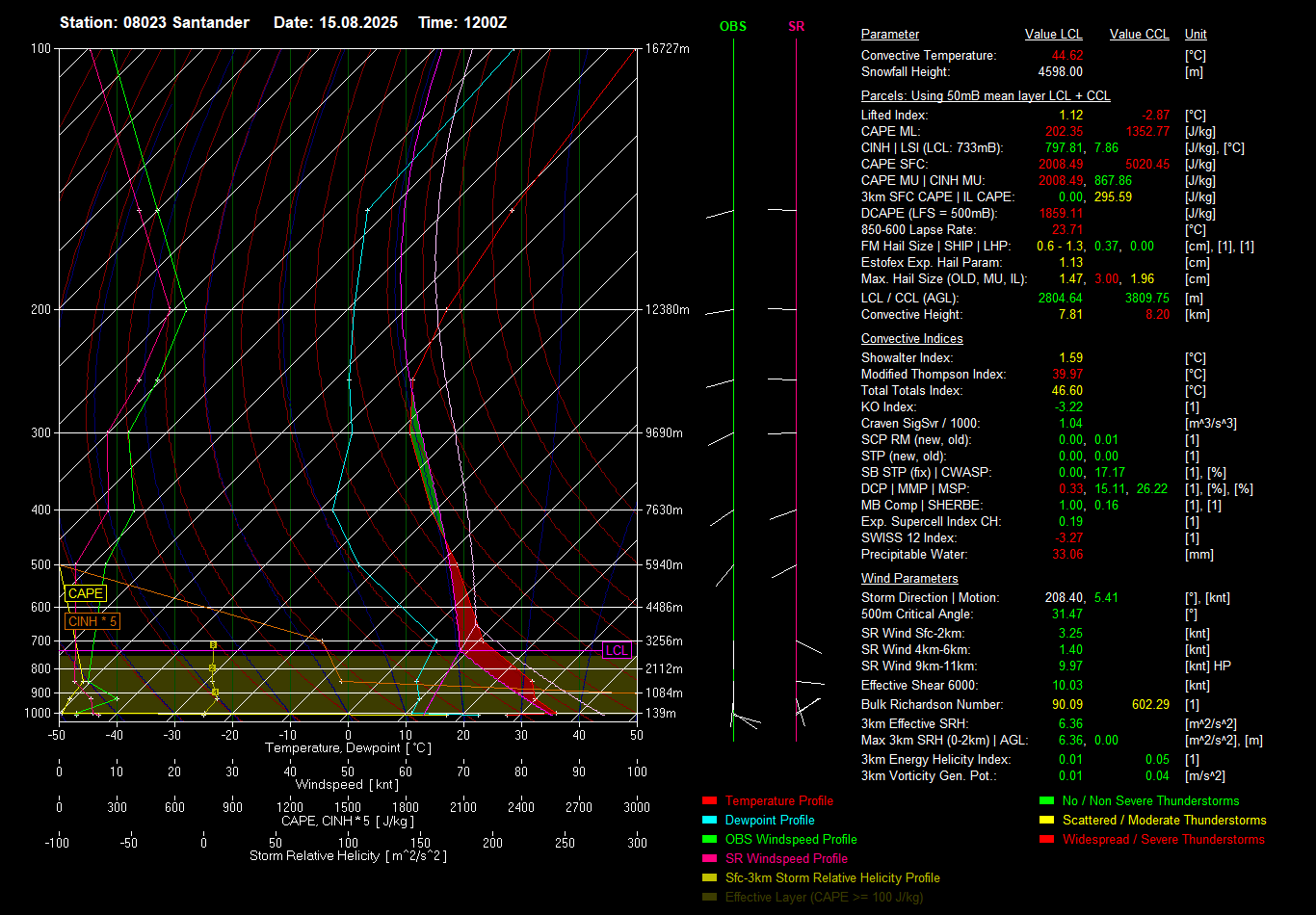Click the Value CCL column heading
Image resolution: width=1316 pixels, height=915 pixels.
pyautogui.click(x=1140, y=35)
